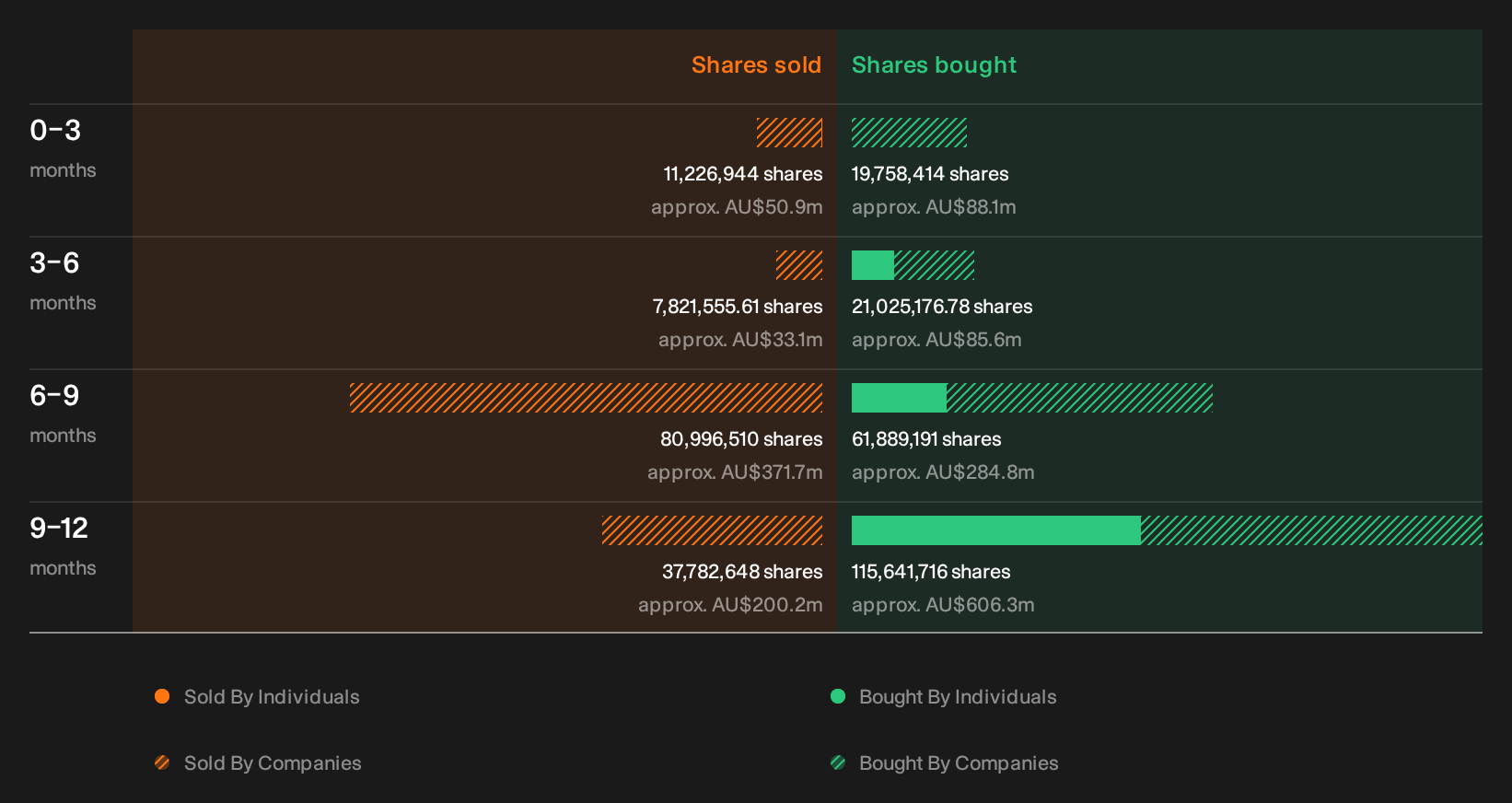The width and height of the screenshot is (1512, 803).
Task: Click the 3-6 months sold bar
Action: [x=799, y=265]
